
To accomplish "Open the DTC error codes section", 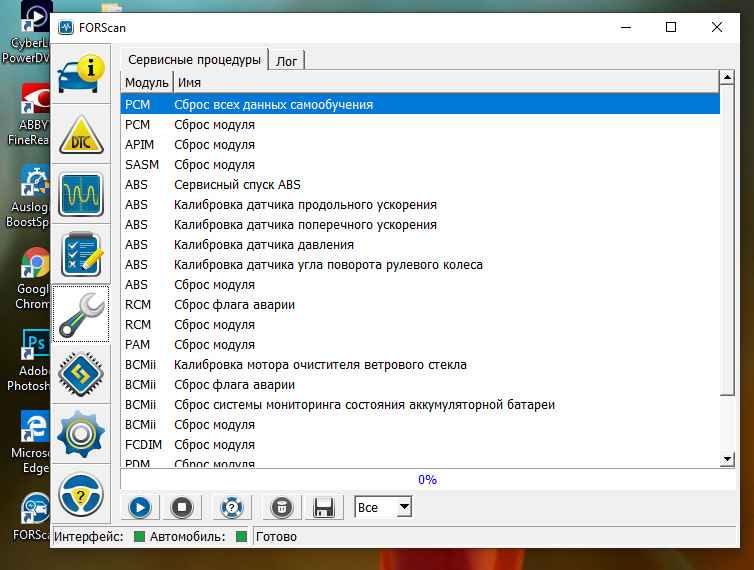I will [x=81, y=134].
